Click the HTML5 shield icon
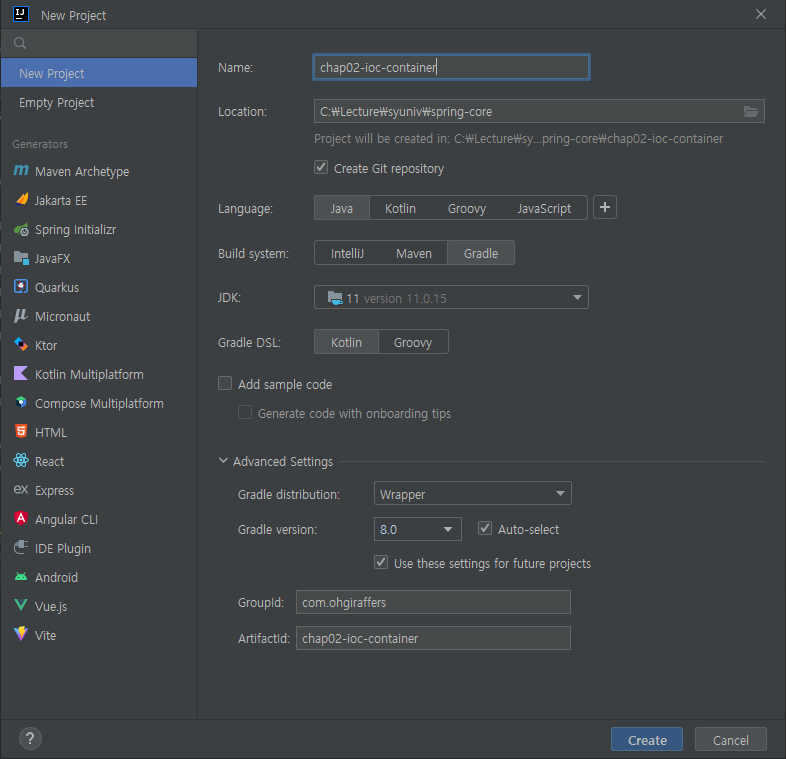Screen dimensions: 786x759 (21, 431)
